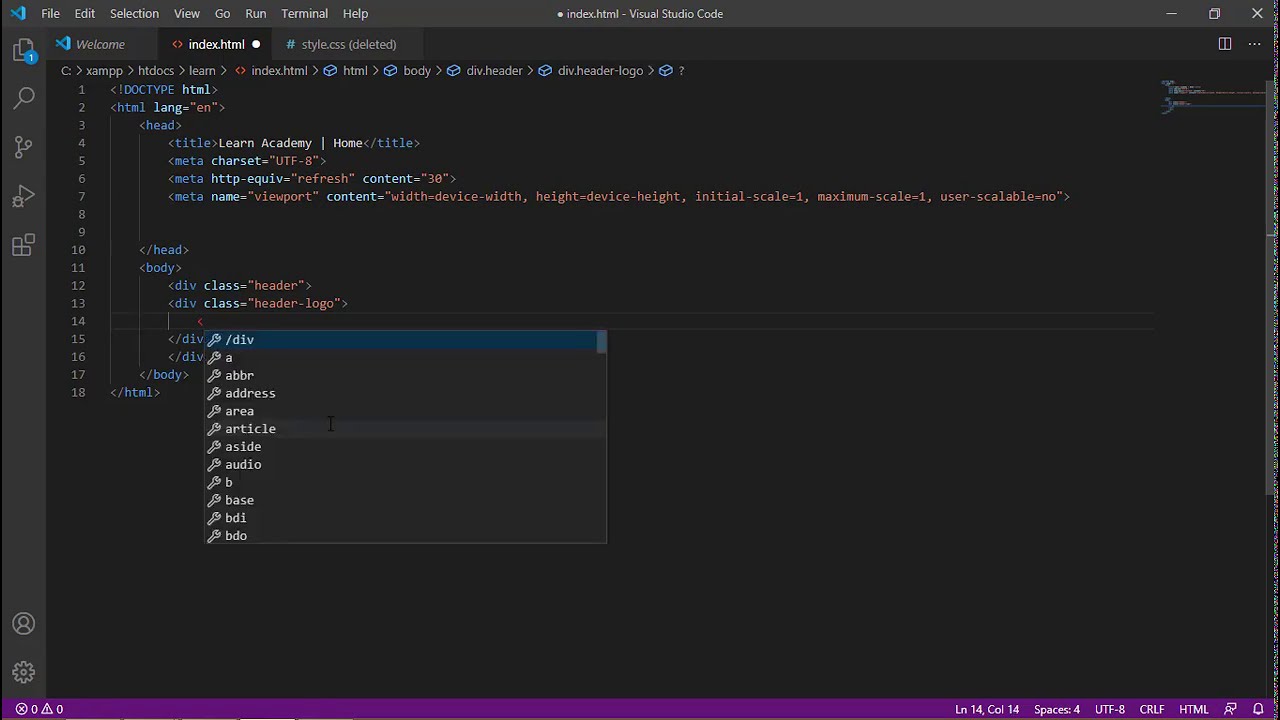Click the Split Editor icon
This screenshot has width=1280, height=720.
1224,44
